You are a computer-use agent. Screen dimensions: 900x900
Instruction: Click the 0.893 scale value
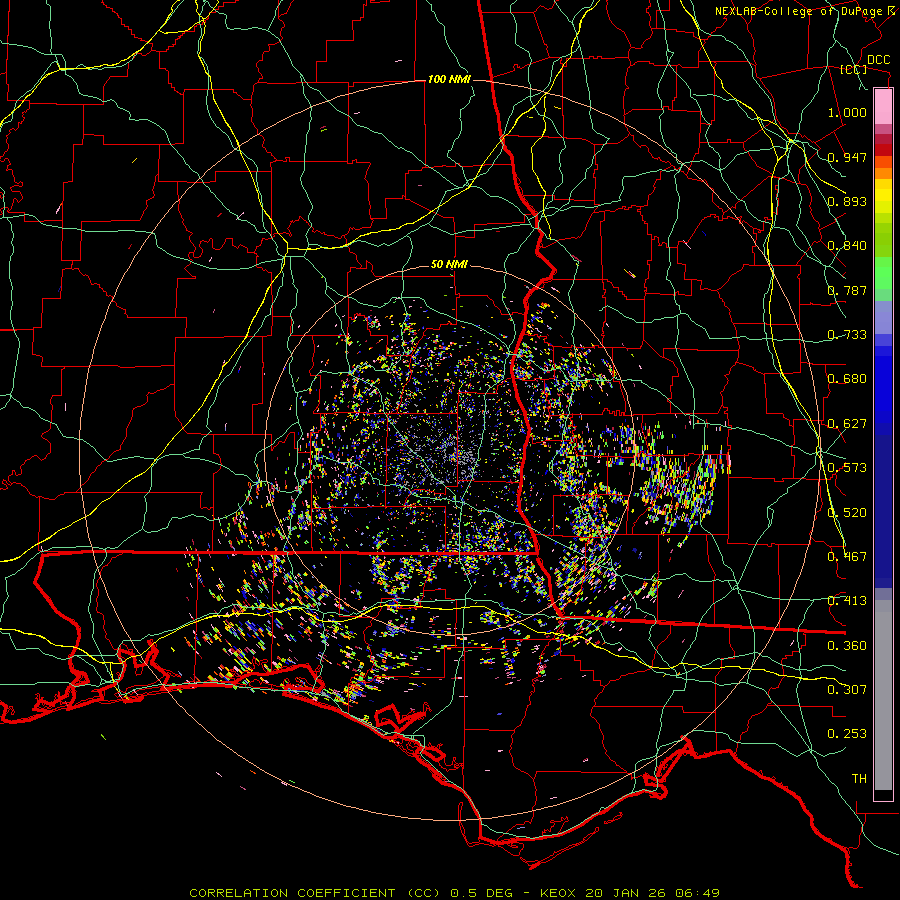coord(847,201)
